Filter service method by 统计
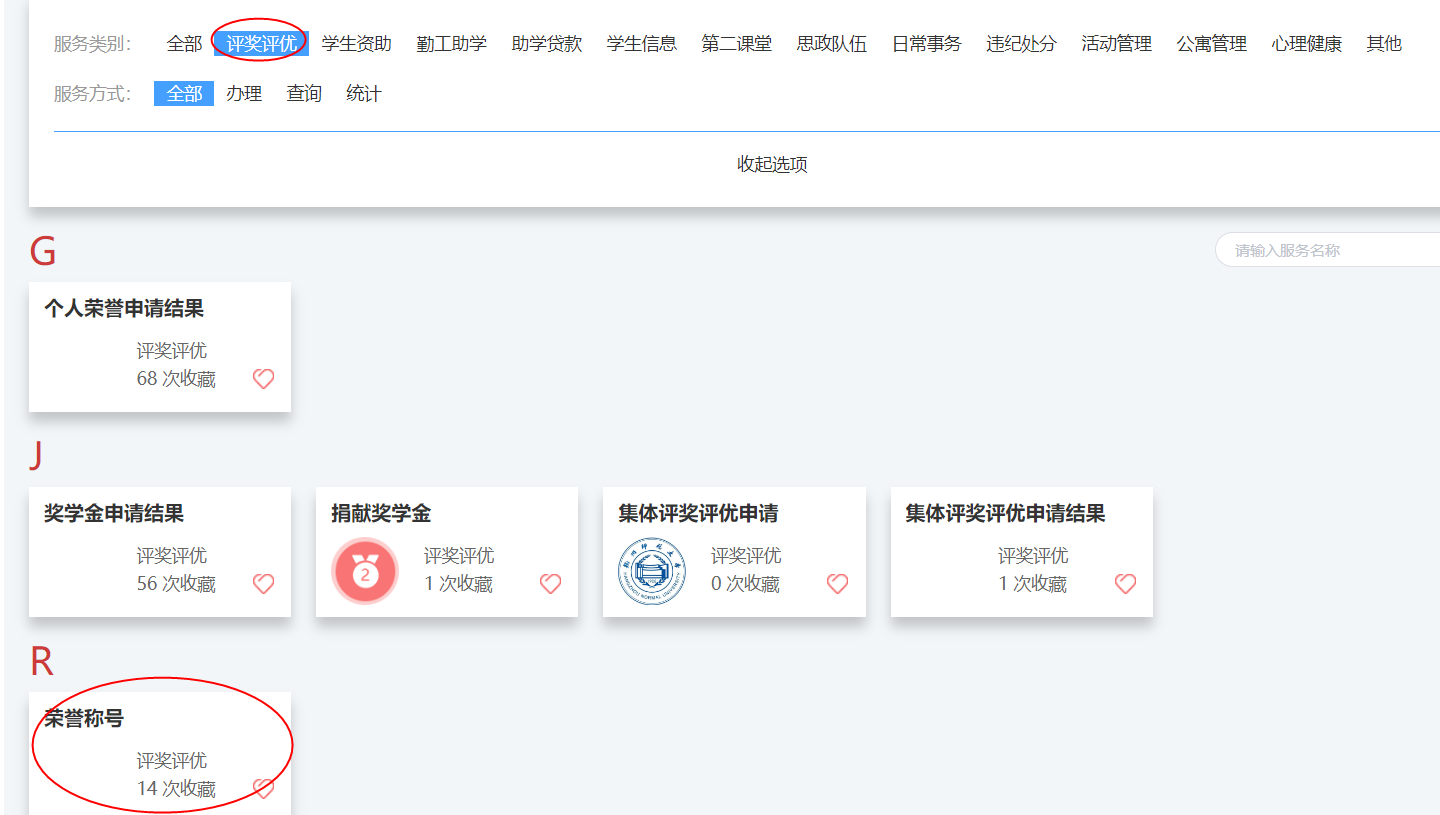 (x=364, y=94)
